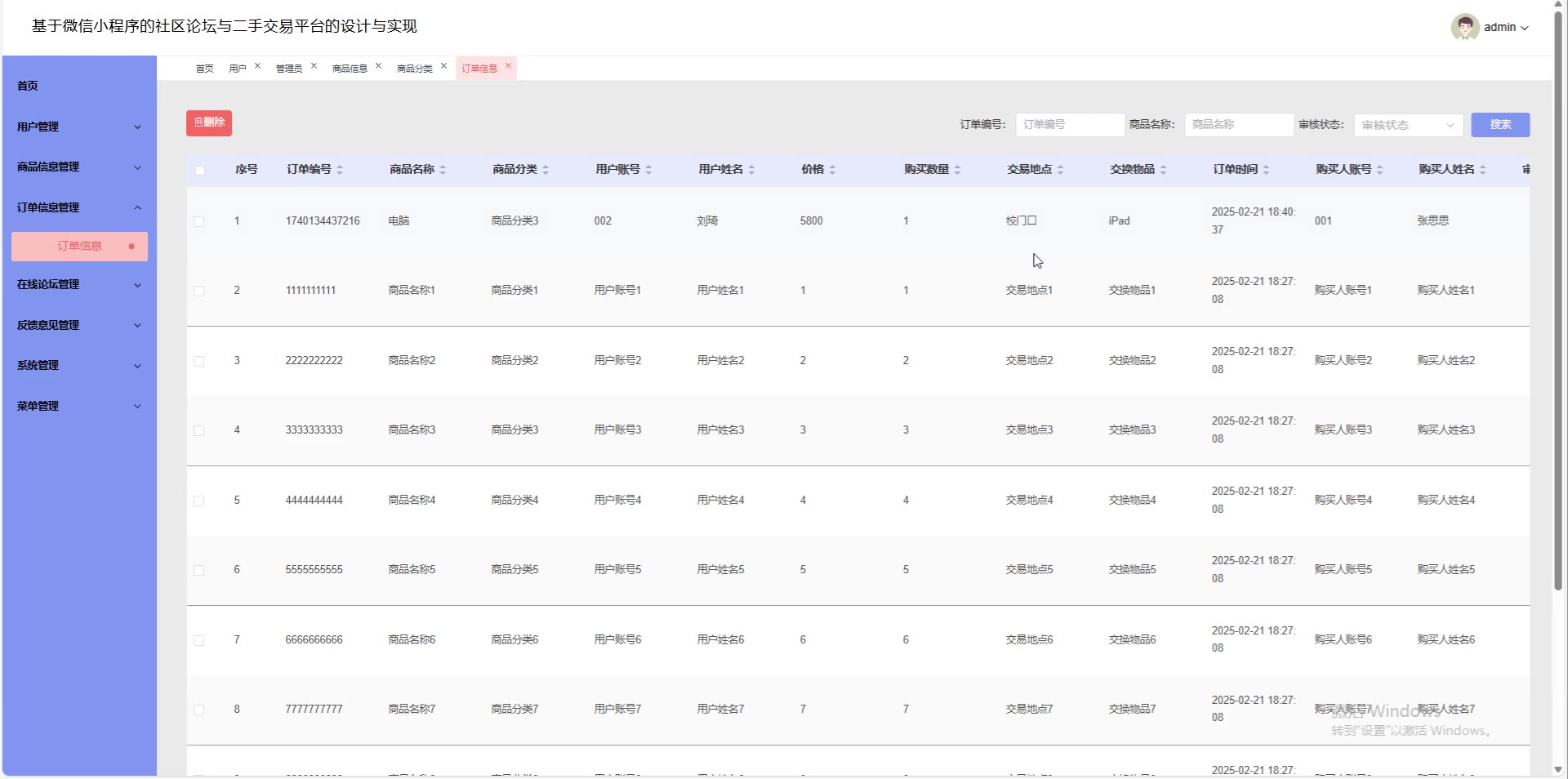Click the red 删除 button

tap(209, 122)
